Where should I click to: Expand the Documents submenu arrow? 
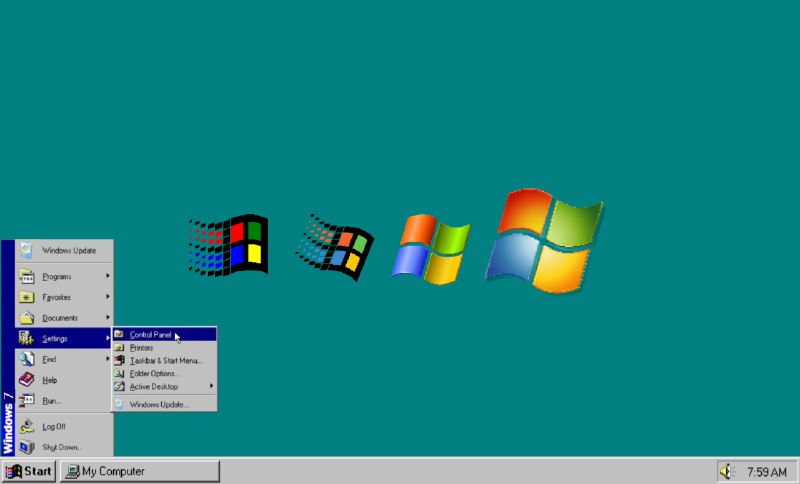[x=108, y=317]
